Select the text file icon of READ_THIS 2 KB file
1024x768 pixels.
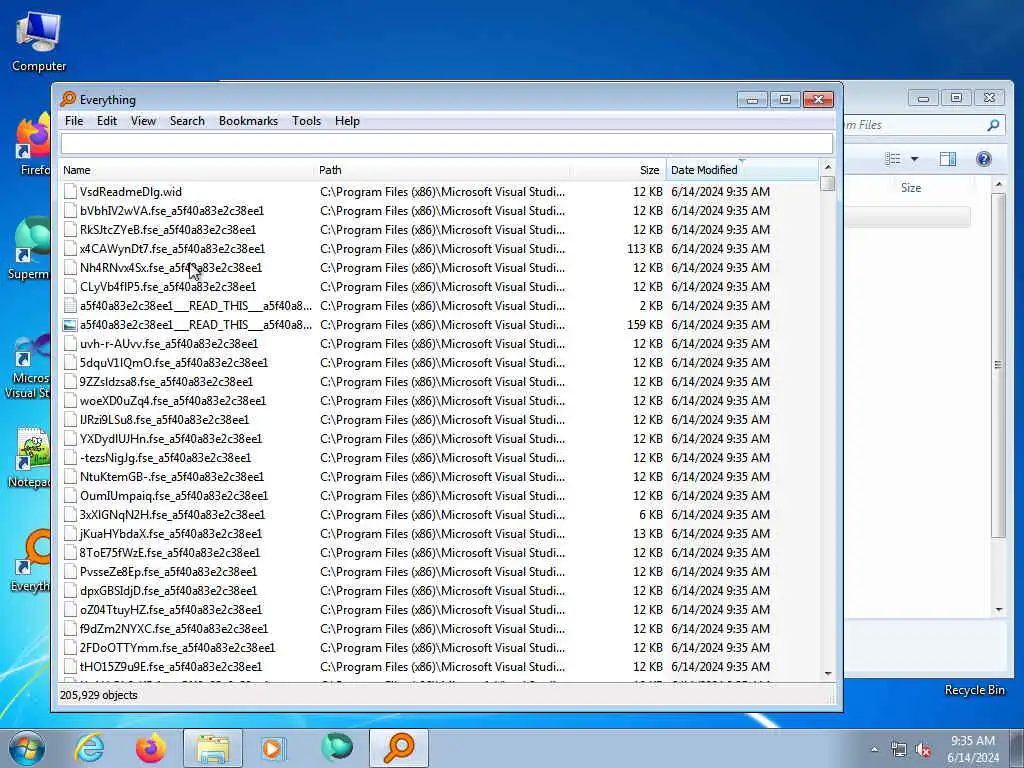pyautogui.click(x=70, y=306)
